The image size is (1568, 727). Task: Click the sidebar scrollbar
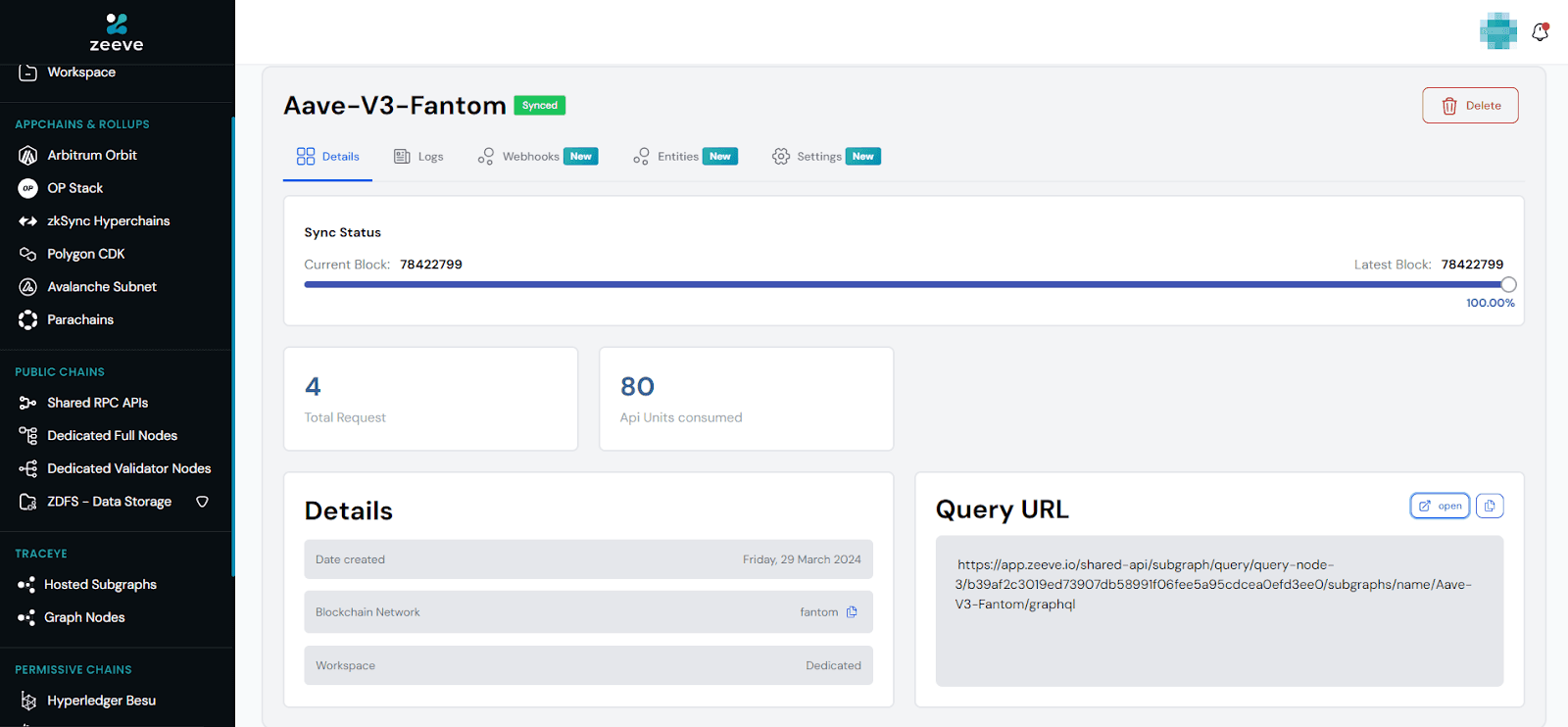coord(232,347)
